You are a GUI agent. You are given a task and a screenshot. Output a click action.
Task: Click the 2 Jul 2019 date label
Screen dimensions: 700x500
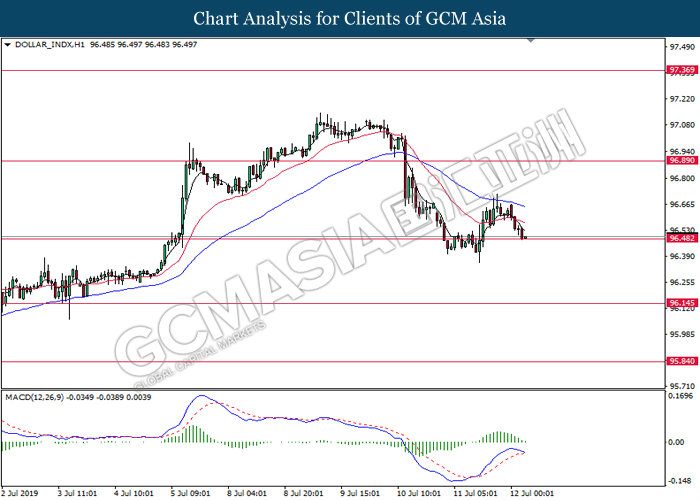pyautogui.click(x=20, y=493)
